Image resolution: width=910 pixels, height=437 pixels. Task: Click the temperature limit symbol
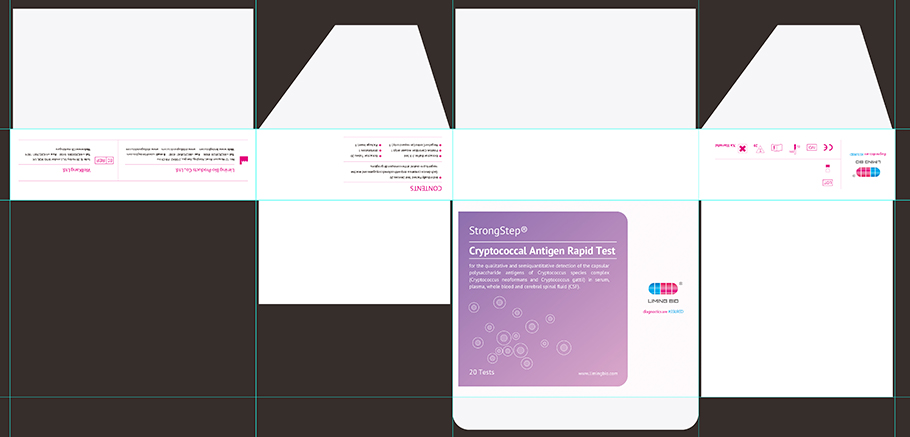(x=794, y=148)
